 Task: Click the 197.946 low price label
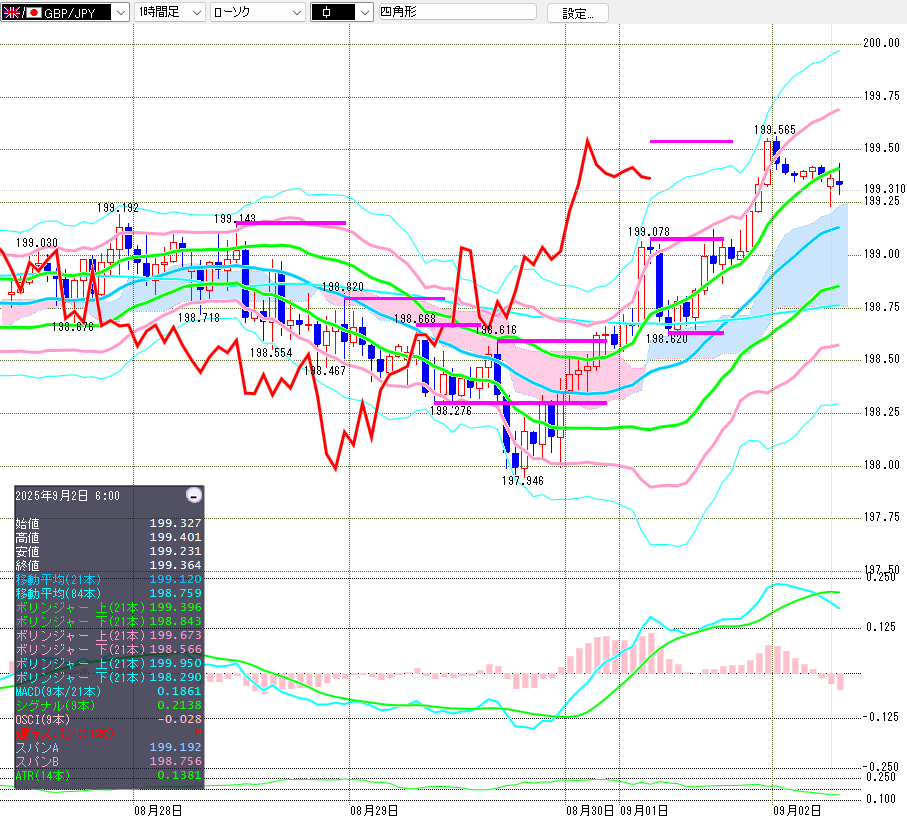523,481
